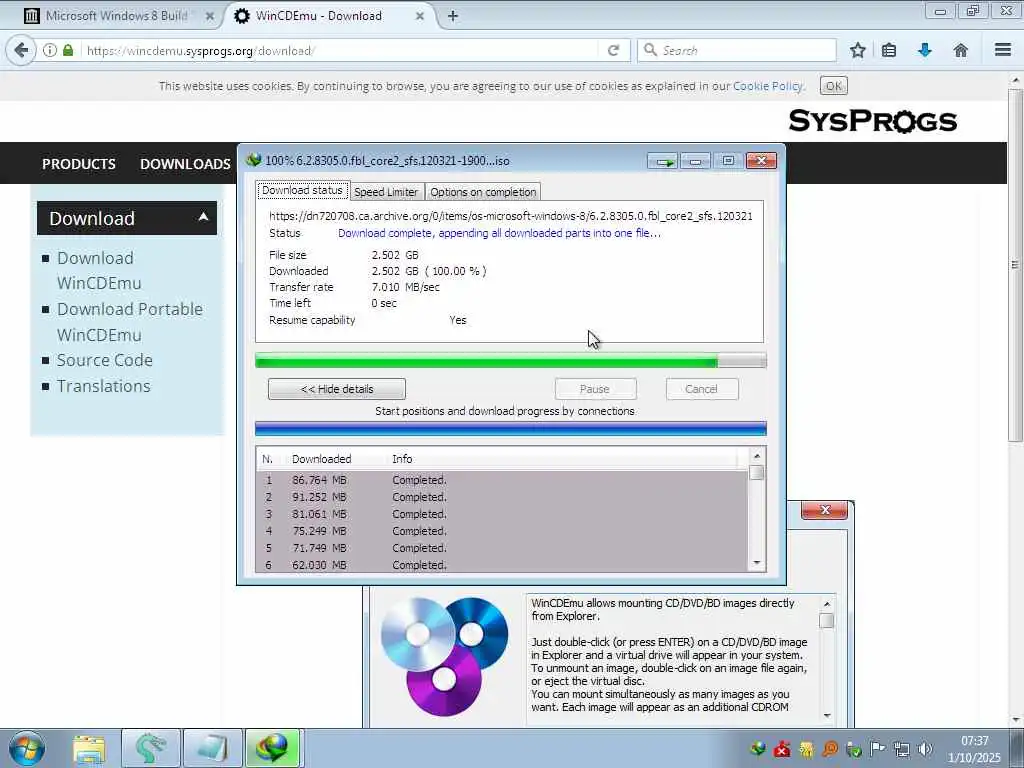The width and height of the screenshot is (1024, 768).
Task: Click the SysProgs logo
Action: pyautogui.click(x=872, y=121)
